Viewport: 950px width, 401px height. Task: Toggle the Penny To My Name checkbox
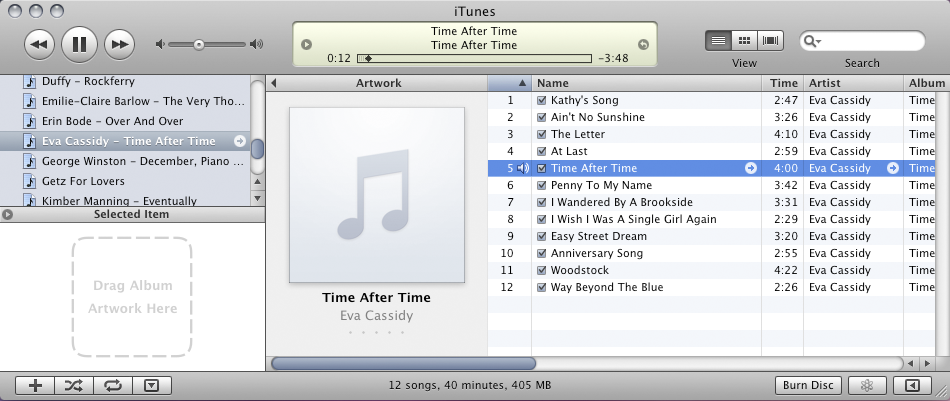click(542, 185)
